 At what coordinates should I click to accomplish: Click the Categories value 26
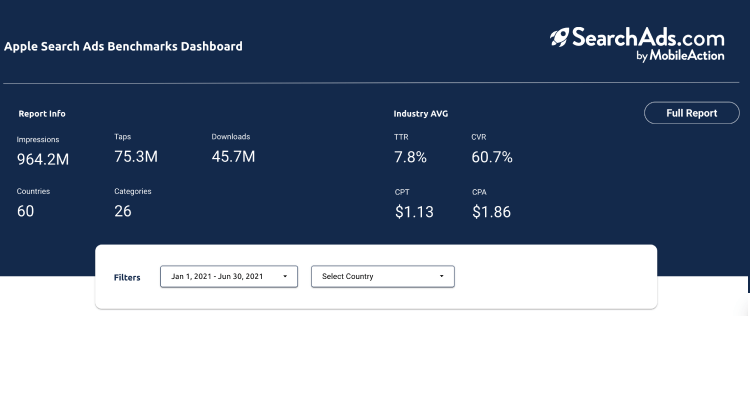(x=123, y=211)
